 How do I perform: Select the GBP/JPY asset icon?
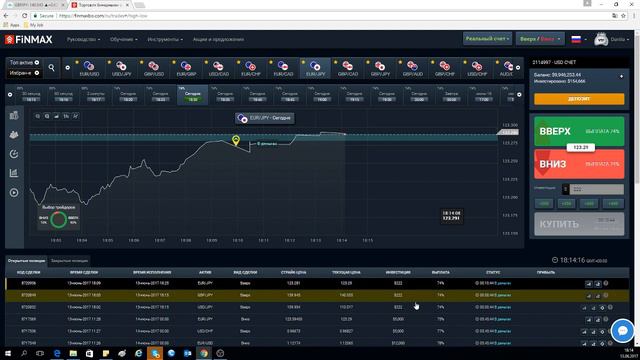click(x=380, y=66)
